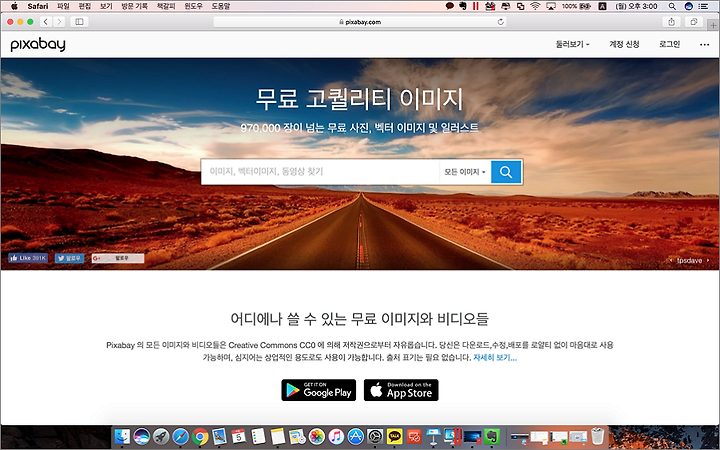The image size is (720, 450).
Task: Follow the 자세히 보기... link
Action: pyautogui.click(x=495, y=357)
